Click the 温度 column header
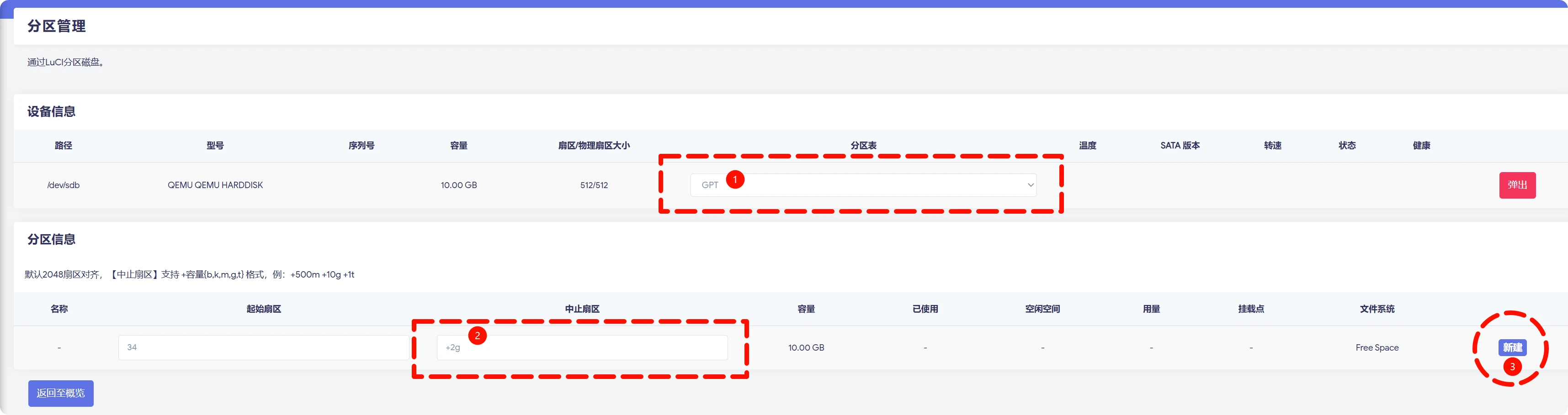 coord(1088,146)
